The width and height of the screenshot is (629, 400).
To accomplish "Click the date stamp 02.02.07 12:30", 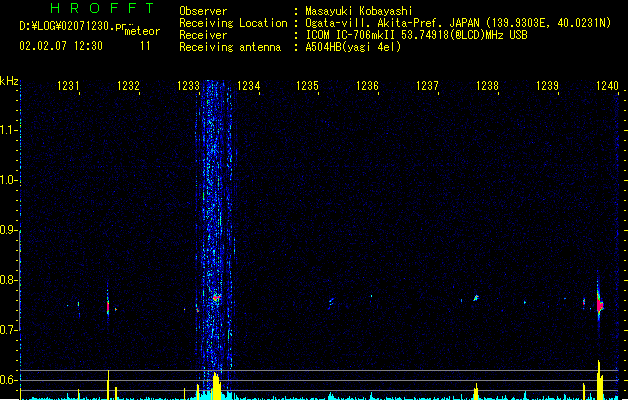I will pyautogui.click(x=61, y=46).
